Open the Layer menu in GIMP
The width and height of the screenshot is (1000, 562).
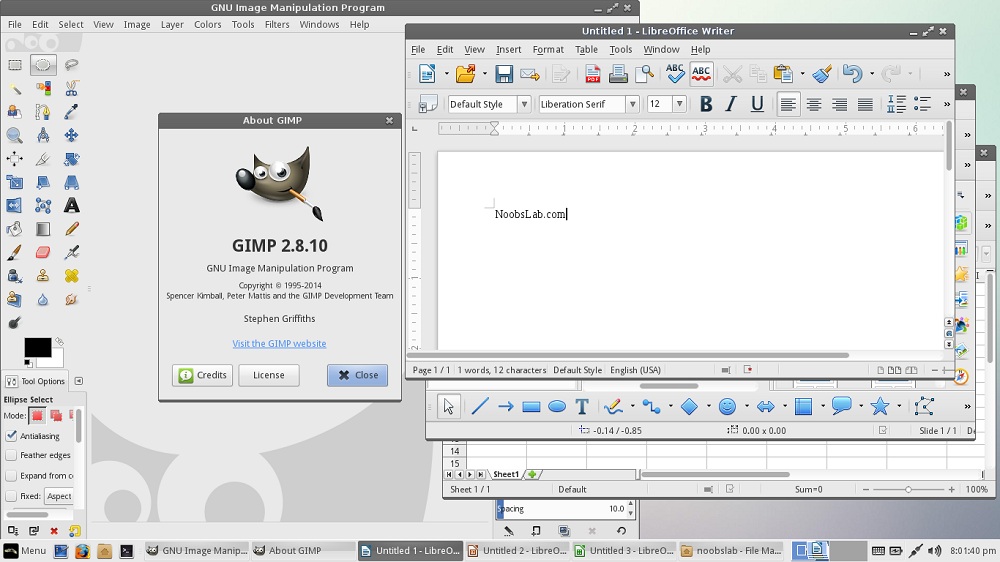[x=172, y=24]
